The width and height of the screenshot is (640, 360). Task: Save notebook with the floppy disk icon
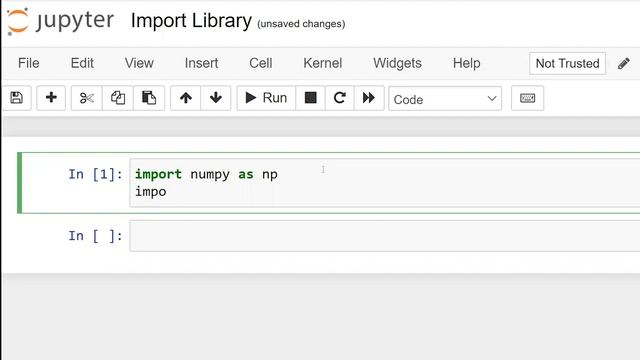pos(17,98)
